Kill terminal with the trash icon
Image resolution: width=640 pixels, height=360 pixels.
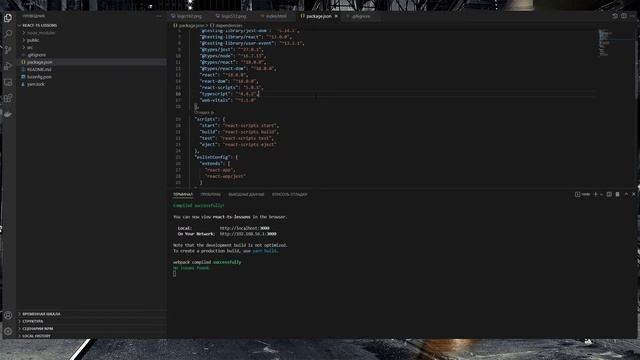[618, 194]
